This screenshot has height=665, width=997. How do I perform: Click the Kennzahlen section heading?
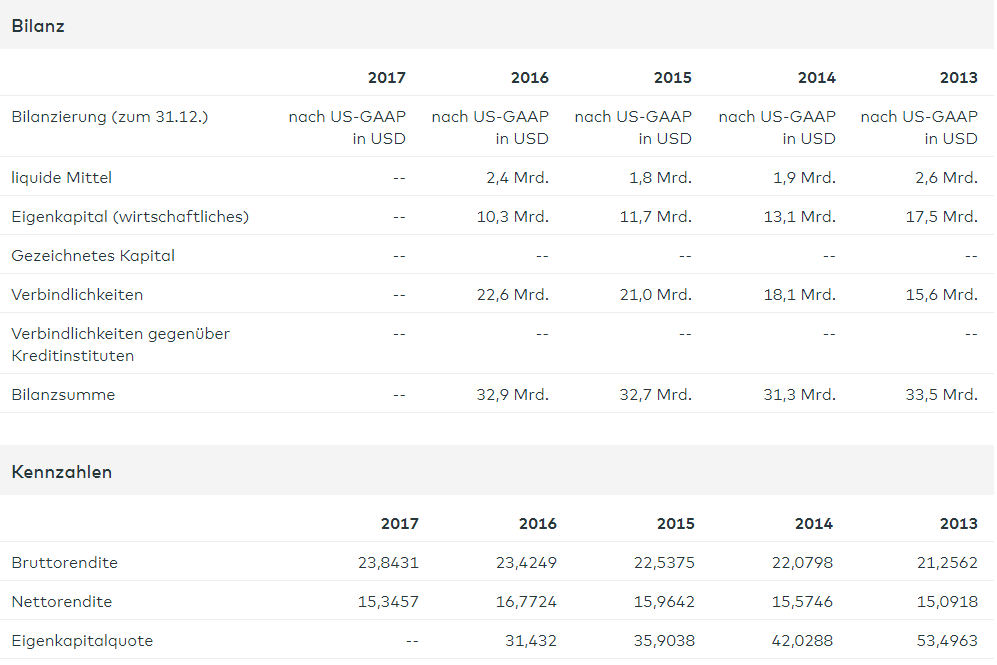tap(62, 472)
